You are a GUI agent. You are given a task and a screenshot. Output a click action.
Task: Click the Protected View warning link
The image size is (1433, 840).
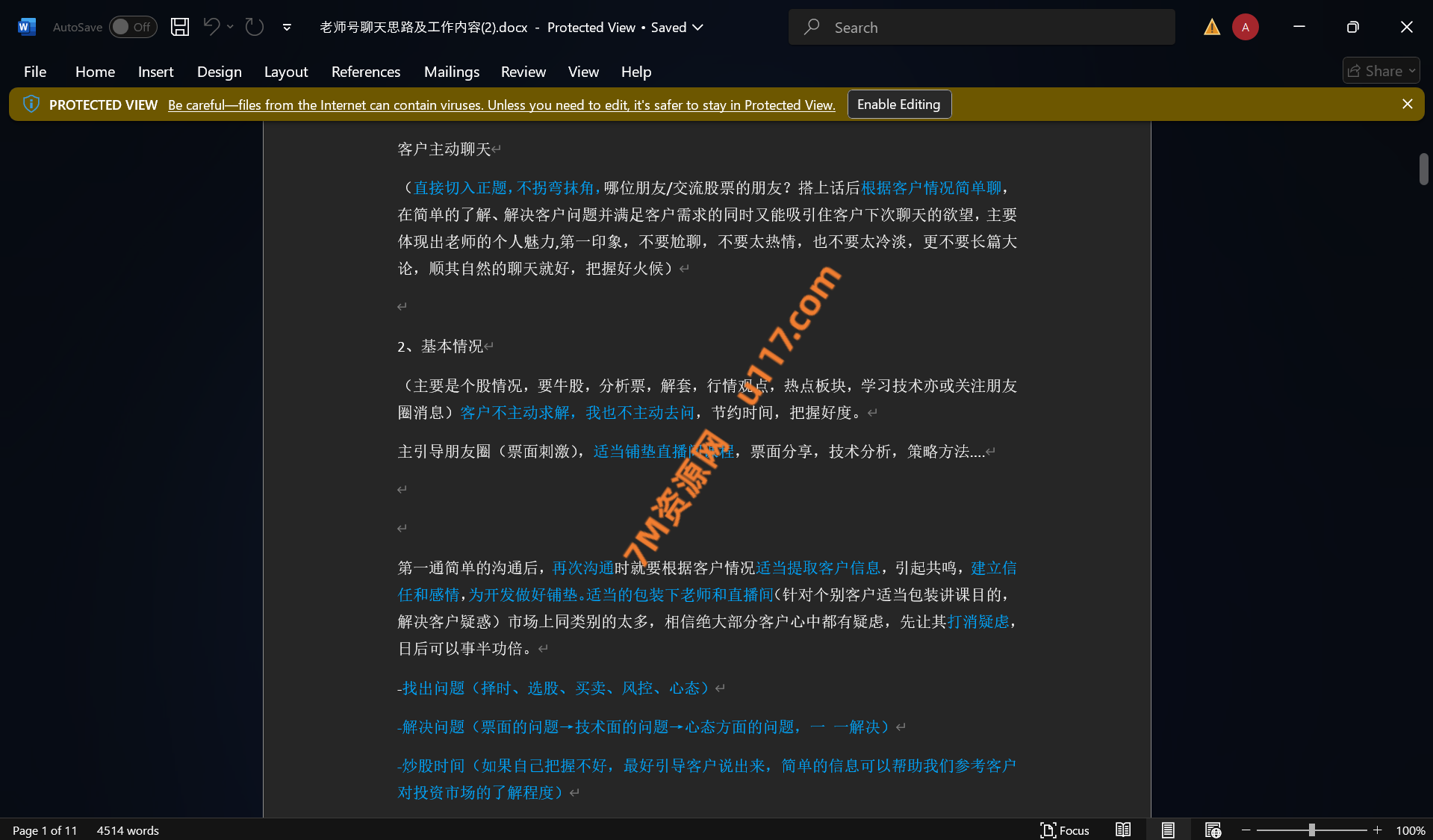tap(501, 105)
